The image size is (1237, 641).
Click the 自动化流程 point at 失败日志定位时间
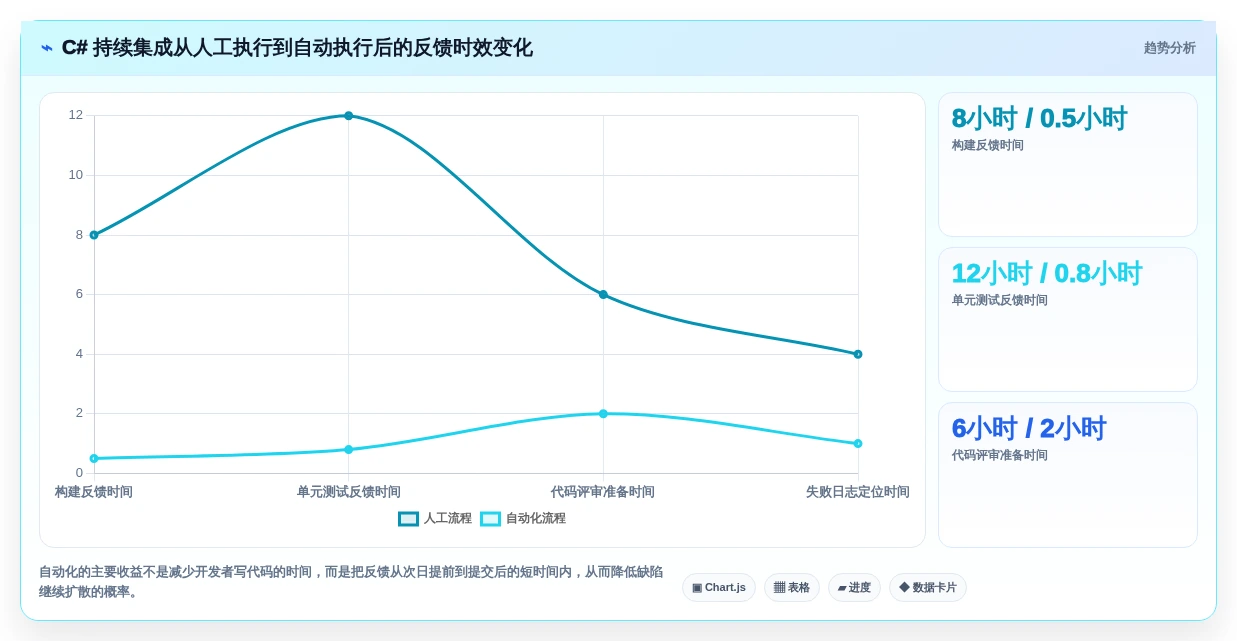[858, 443]
